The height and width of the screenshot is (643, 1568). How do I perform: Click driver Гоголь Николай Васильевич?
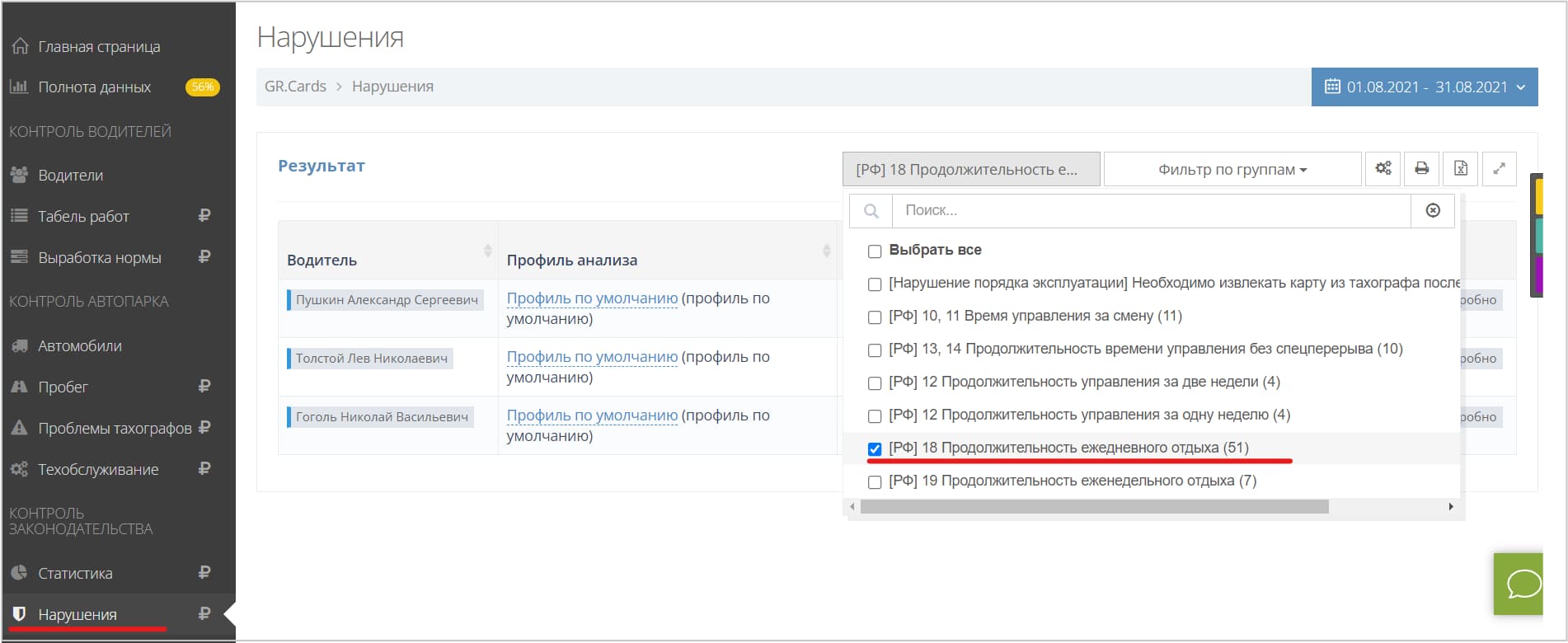tap(381, 417)
